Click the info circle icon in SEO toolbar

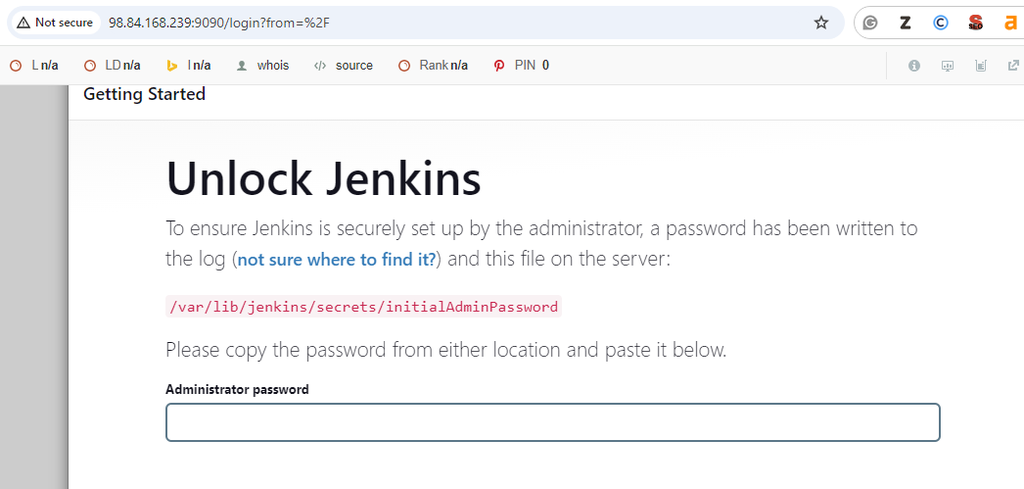tap(914, 65)
